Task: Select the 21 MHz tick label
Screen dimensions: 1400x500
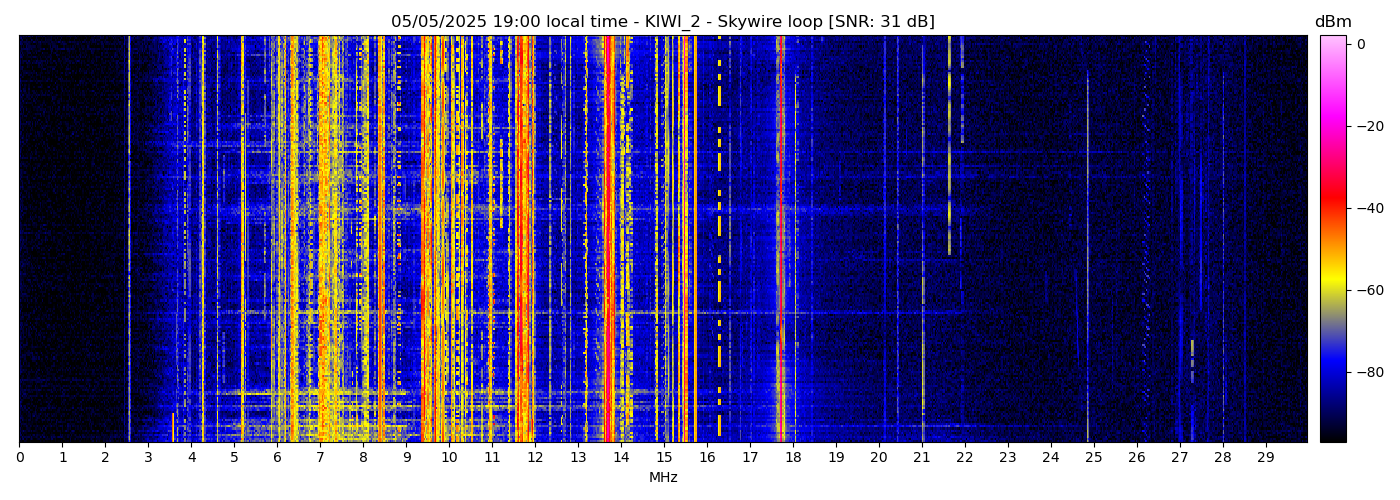Action: click(x=922, y=457)
